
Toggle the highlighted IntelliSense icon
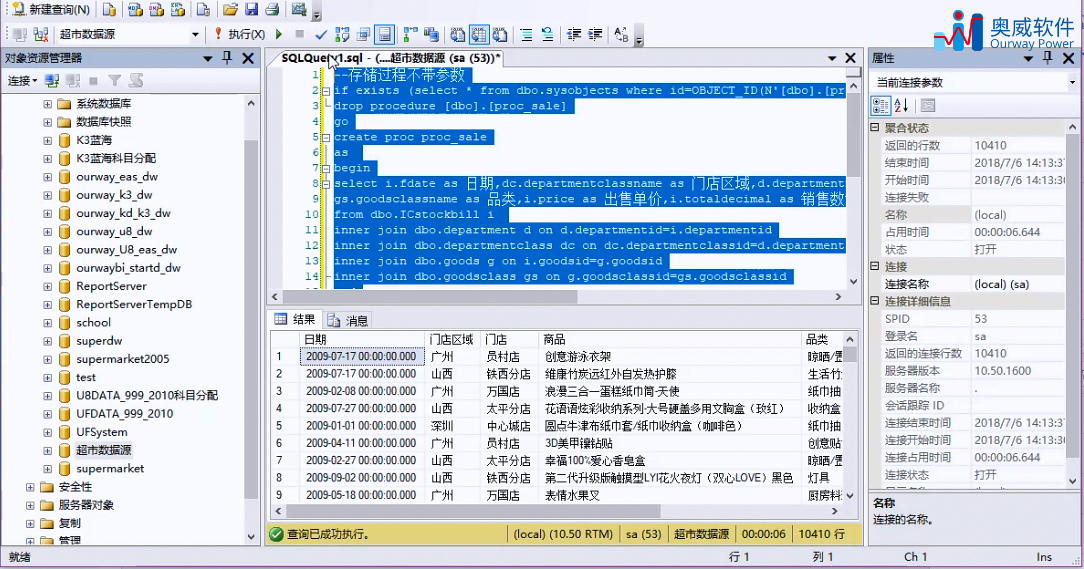[384, 34]
